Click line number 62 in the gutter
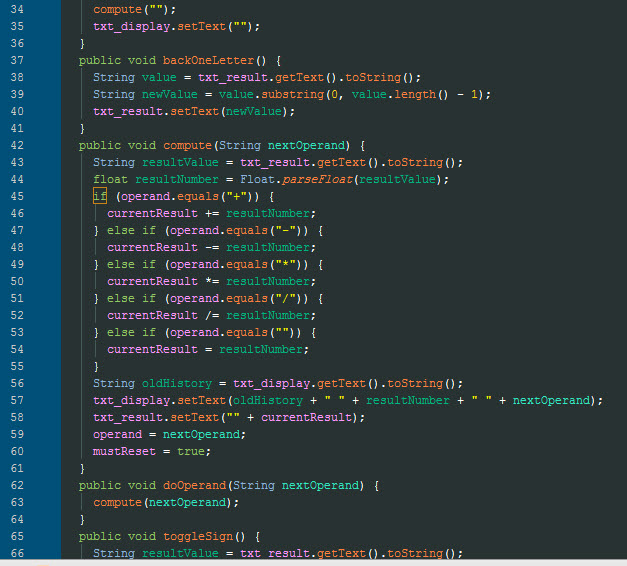Screen dimensions: 627x566 (x=17, y=485)
